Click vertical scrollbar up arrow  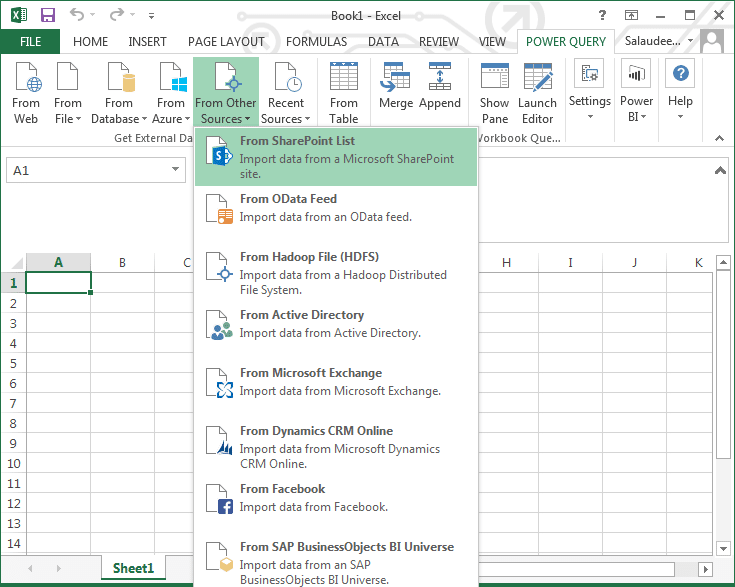[x=723, y=263]
